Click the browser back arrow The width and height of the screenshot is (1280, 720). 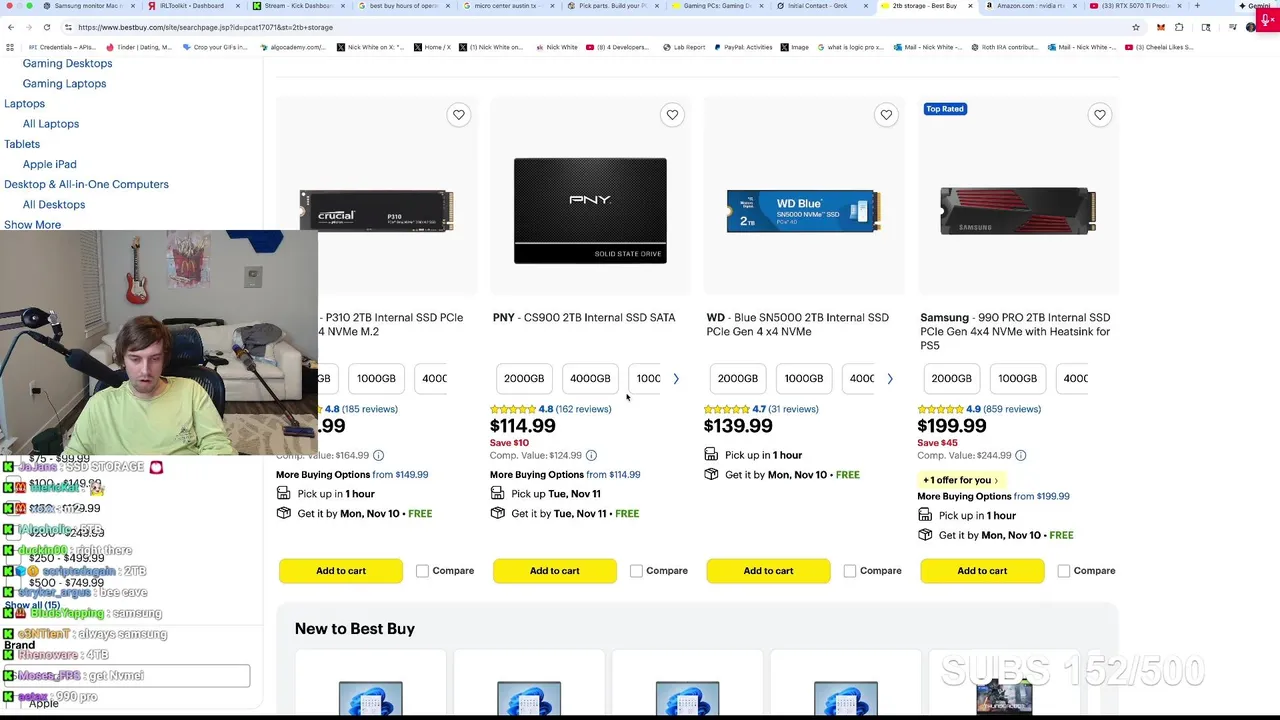click(x=10, y=27)
